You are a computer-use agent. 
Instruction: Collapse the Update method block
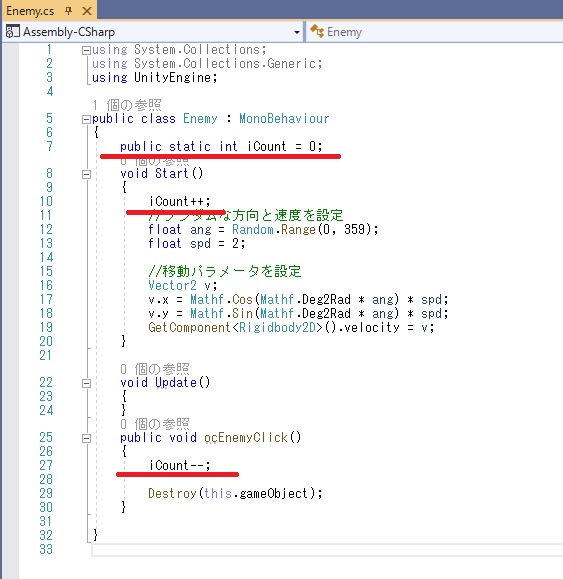(x=86, y=383)
